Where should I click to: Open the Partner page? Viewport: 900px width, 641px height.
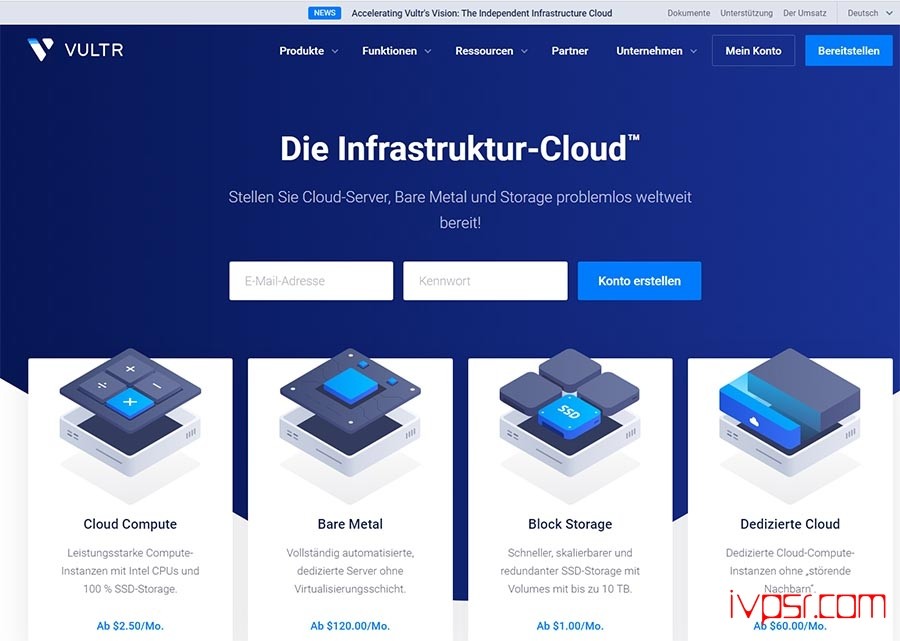[x=569, y=50]
